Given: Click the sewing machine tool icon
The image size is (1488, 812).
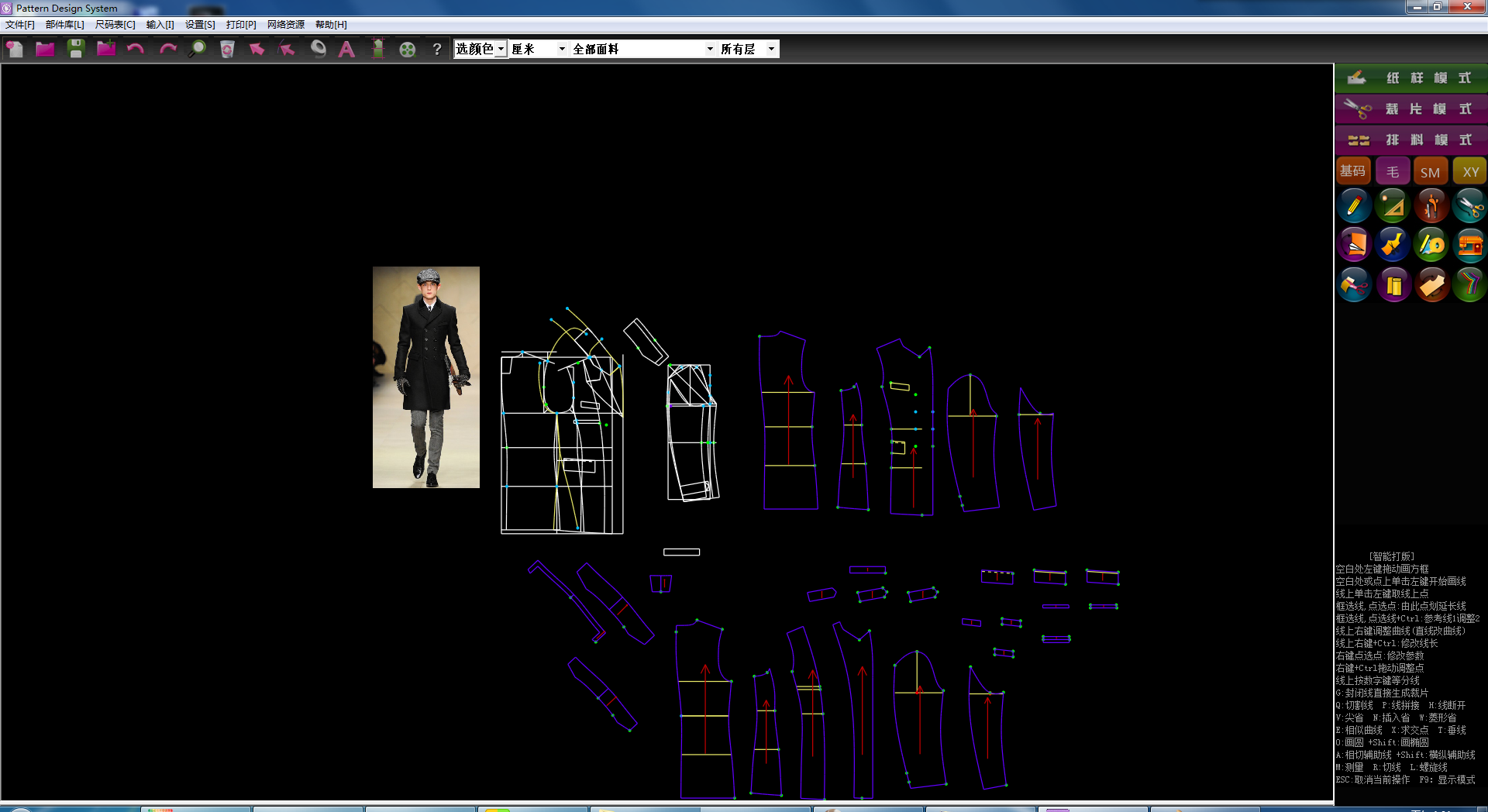Looking at the screenshot, I should [x=1469, y=246].
